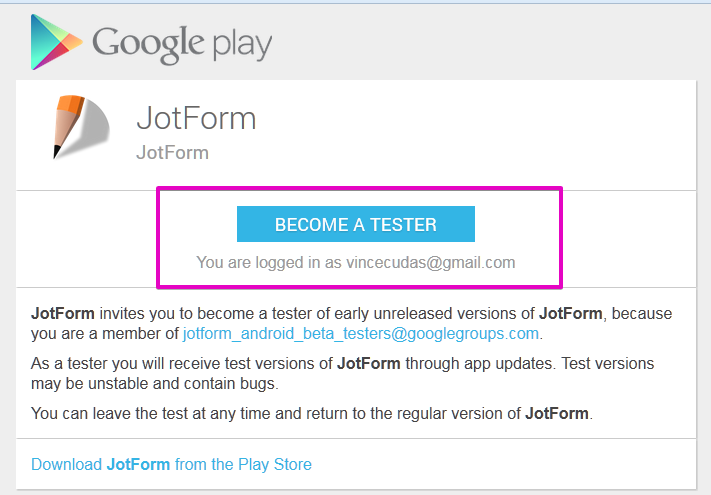The height and width of the screenshot is (495, 711).
Task: Click the word play beside Google wordmark
Action: click(x=242, y=46)
